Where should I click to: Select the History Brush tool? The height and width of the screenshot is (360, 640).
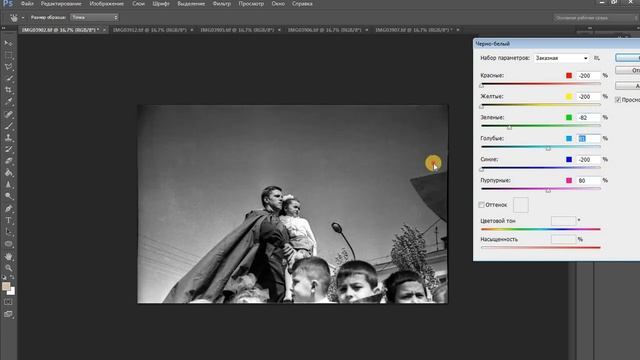[8, 149]
